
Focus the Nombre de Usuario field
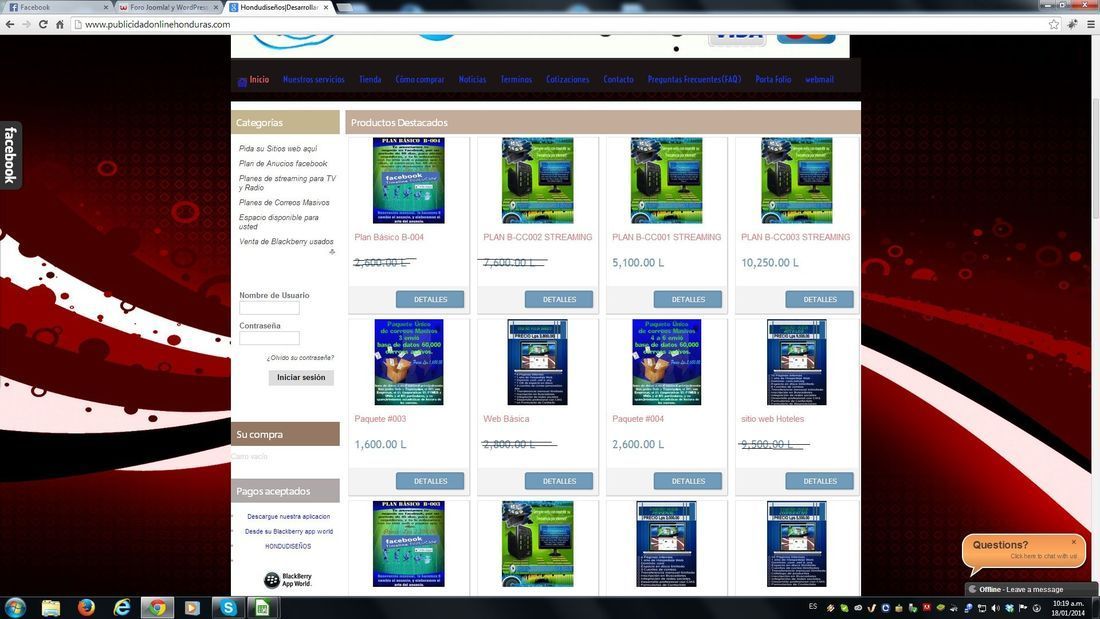pyautogui.click(x=269, y=308)
